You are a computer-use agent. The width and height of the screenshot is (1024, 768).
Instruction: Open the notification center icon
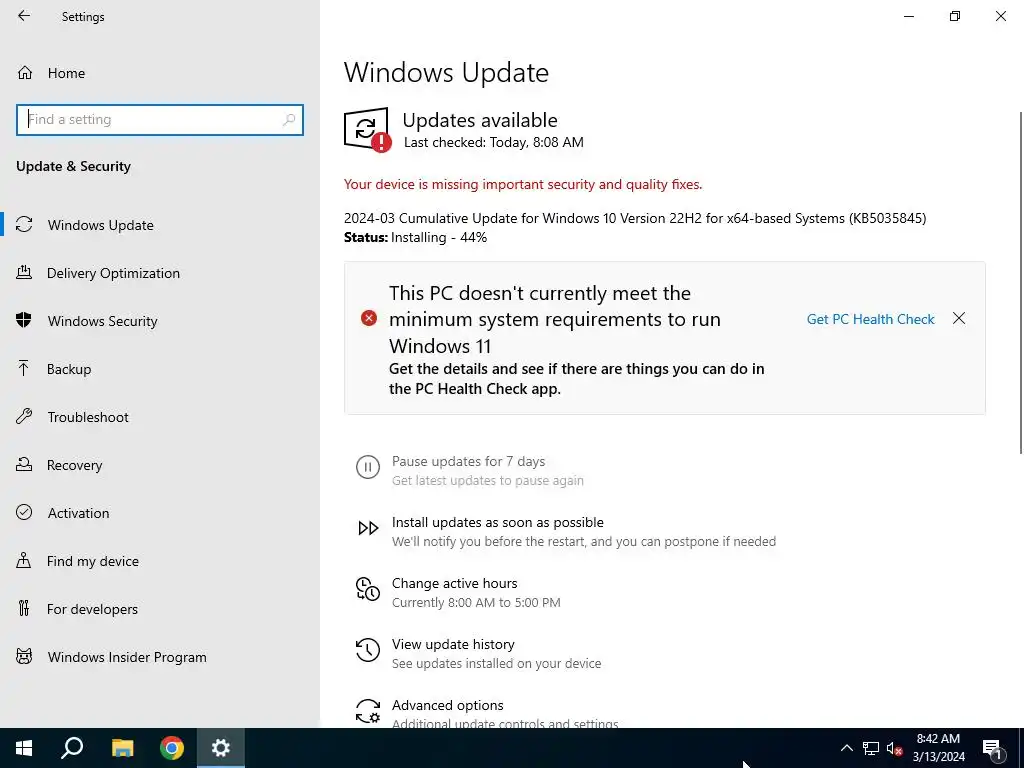[992, 748]
